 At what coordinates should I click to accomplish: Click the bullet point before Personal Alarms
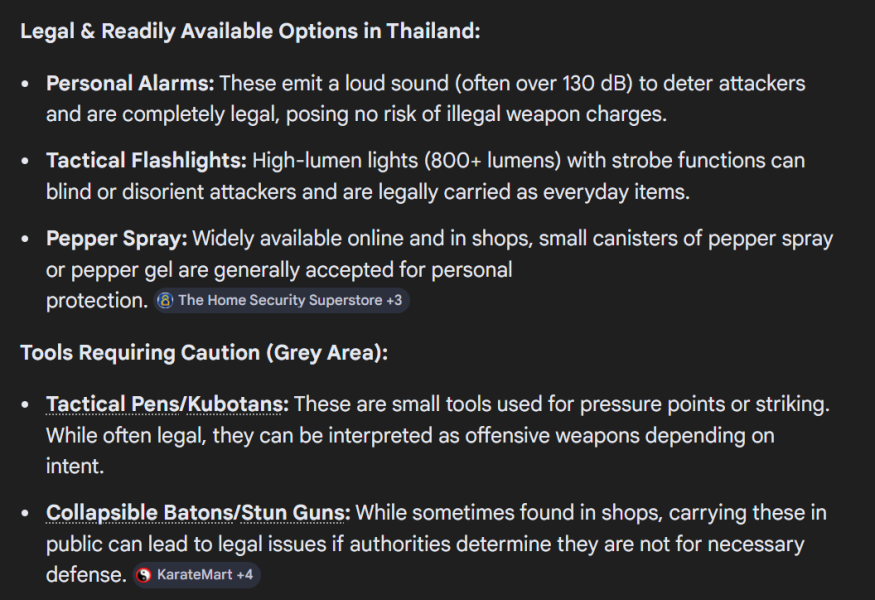point(26,85)
